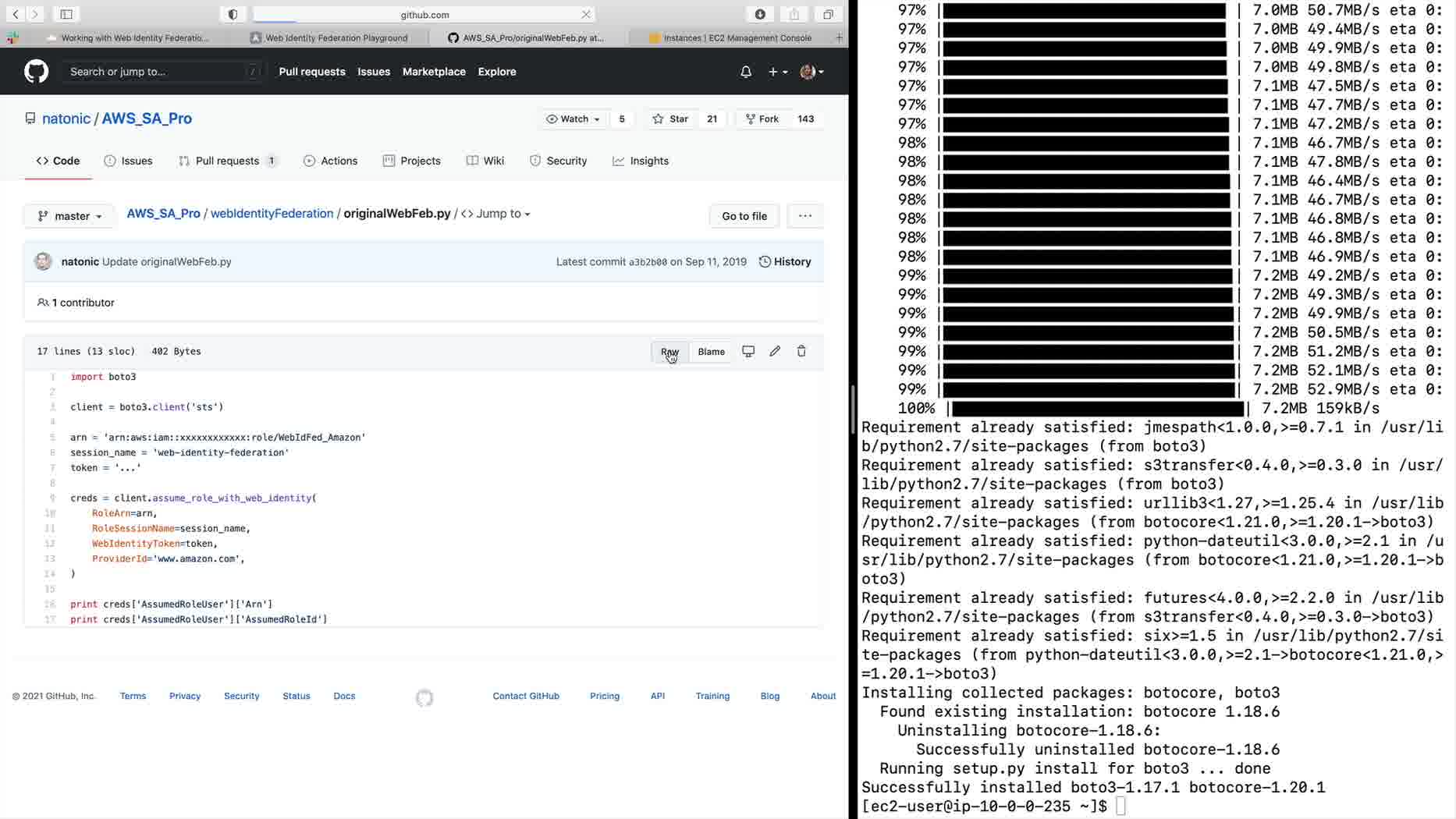Click the natonic commit author avatar
Image resolution: width=1456 pixels, height=819 pixels.
43,261
